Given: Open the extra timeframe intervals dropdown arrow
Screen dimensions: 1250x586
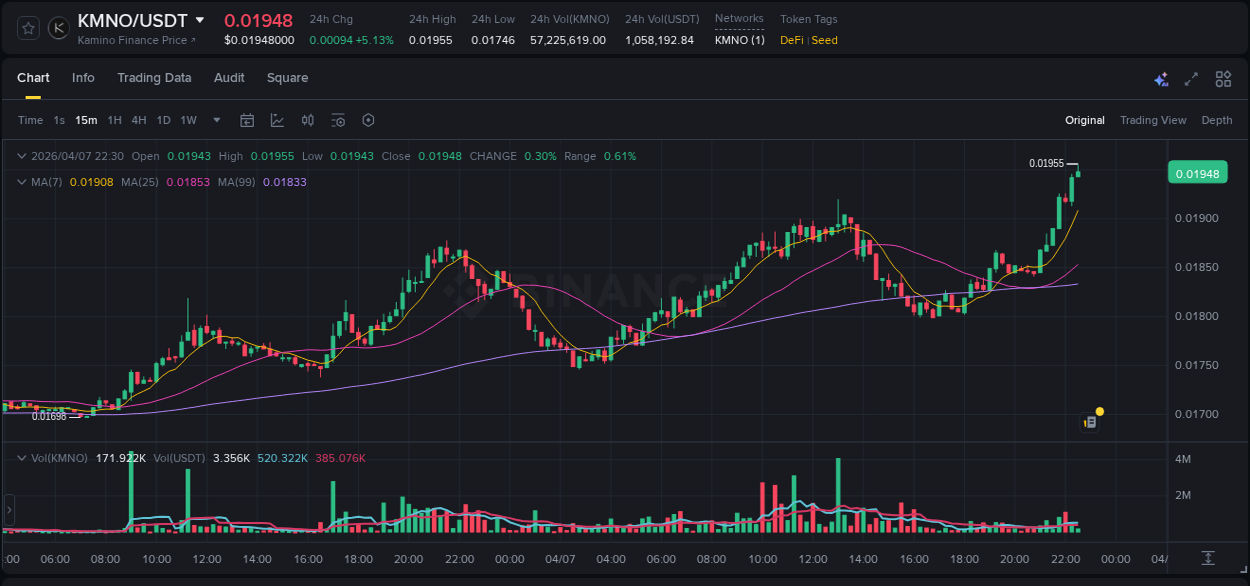Looking at the screenshot, I should pos(215,120).
